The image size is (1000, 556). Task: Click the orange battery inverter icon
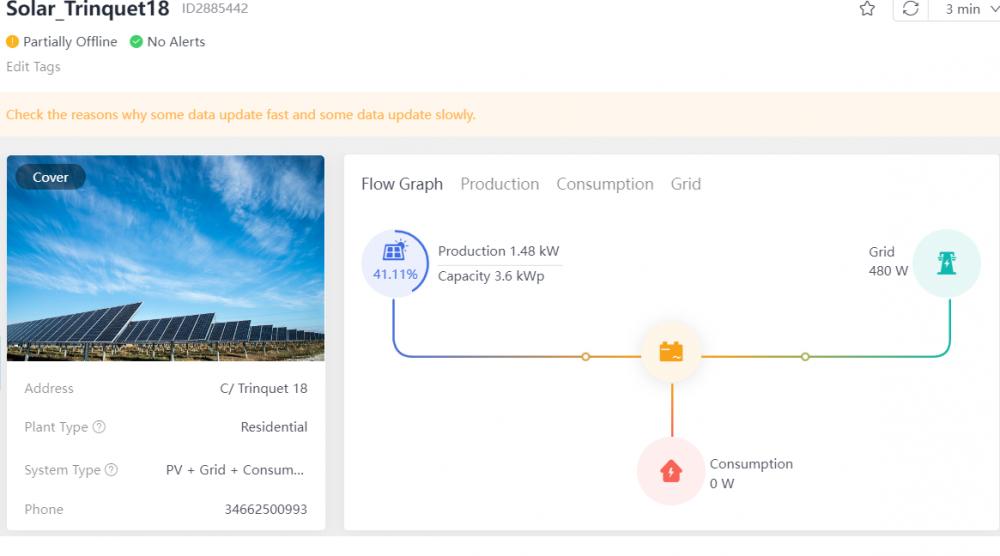[x=671, y=352]
